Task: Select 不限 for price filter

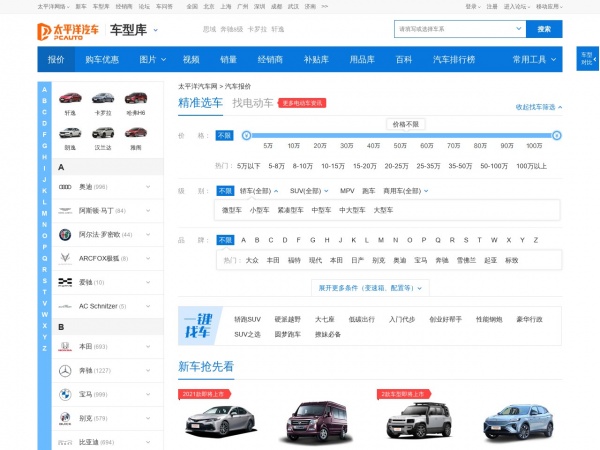Action: [224, 135]
